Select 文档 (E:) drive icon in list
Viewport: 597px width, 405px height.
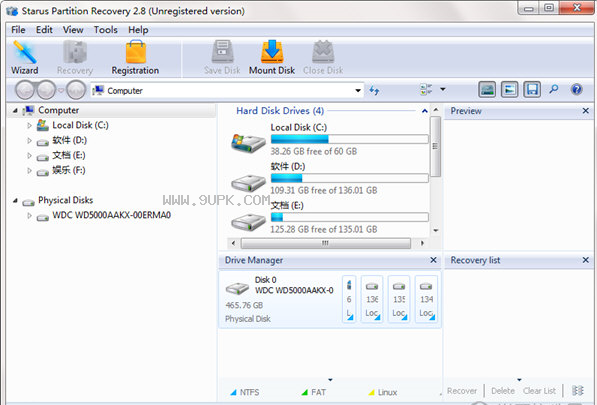click(x=248, y=222)
